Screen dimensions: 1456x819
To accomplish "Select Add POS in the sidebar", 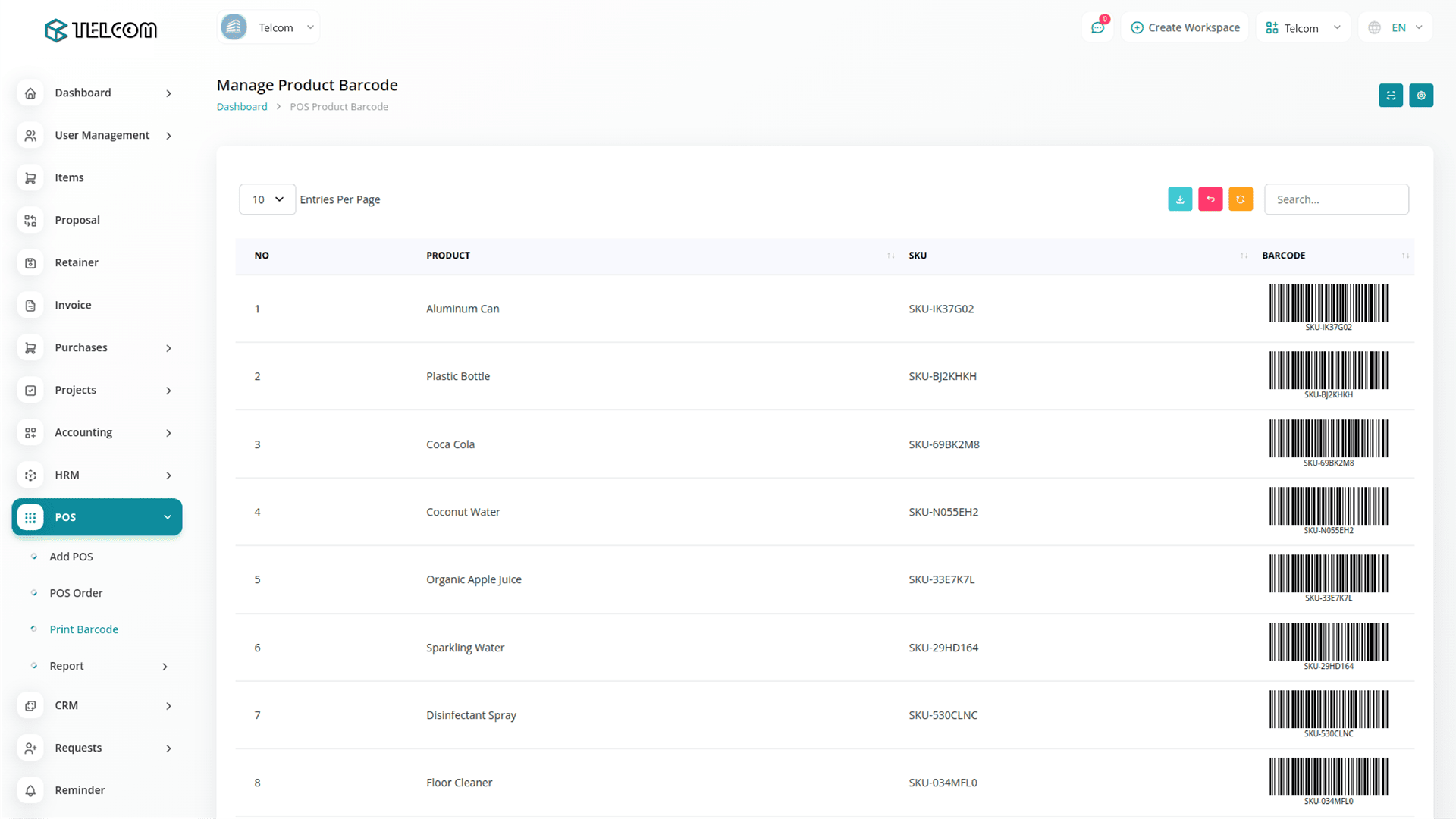I will click(71, 557).
